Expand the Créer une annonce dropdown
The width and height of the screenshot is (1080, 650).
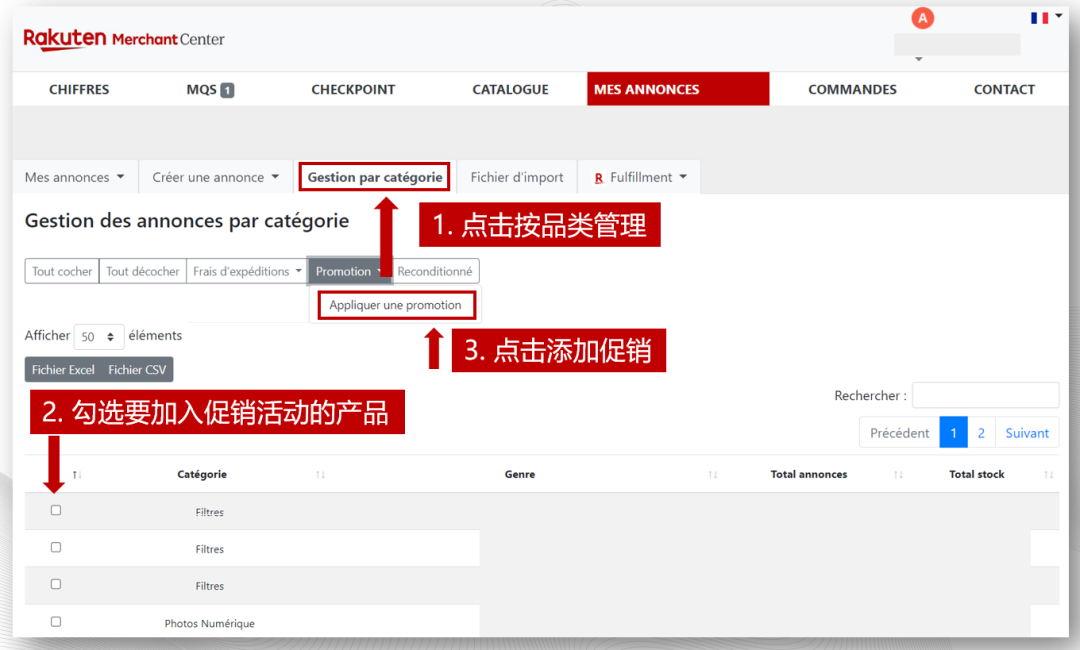(215, 176)
